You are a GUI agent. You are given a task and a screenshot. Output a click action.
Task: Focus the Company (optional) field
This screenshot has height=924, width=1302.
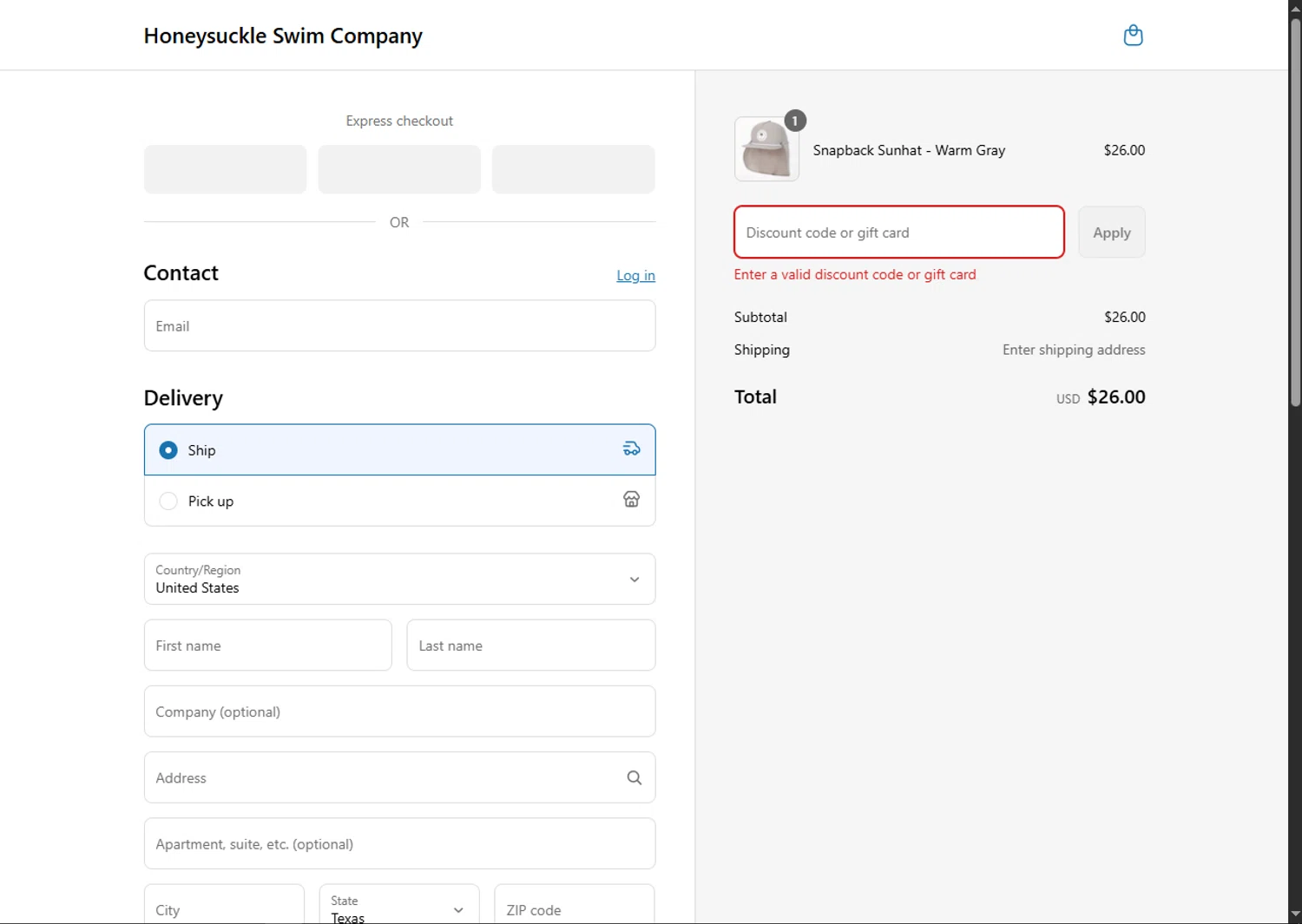(399, 711)
